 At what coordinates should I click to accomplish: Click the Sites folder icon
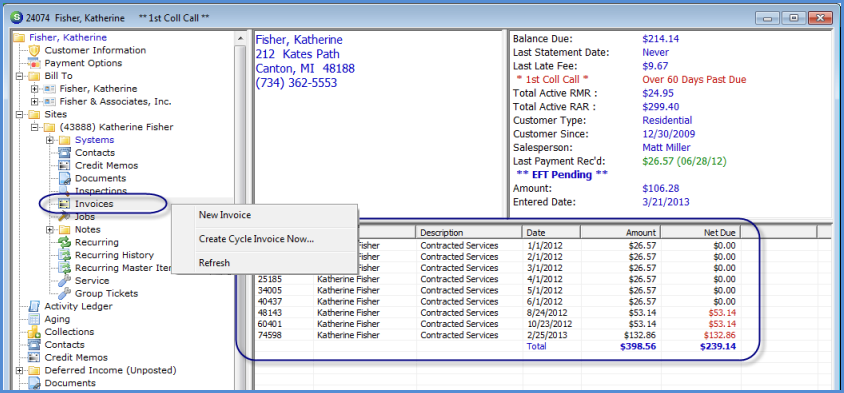34,115
